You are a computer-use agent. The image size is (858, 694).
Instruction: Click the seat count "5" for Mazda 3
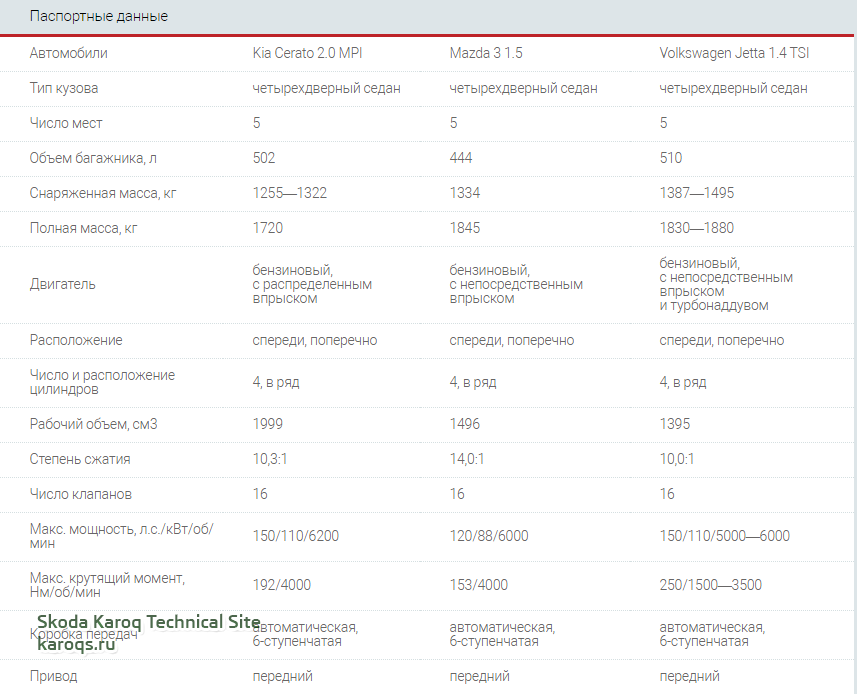454,123
